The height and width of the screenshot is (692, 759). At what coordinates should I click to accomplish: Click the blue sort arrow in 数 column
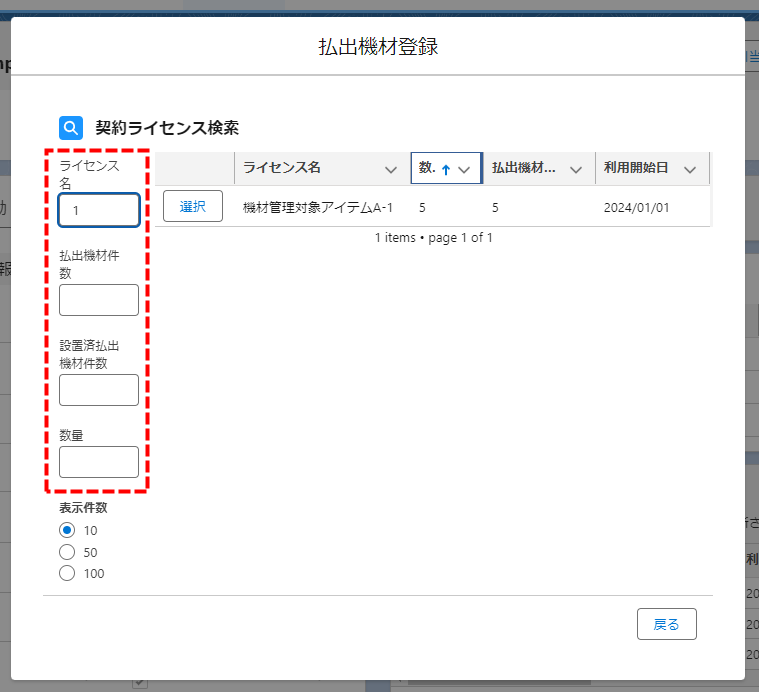pyautogui.click(x=445, y=169)
